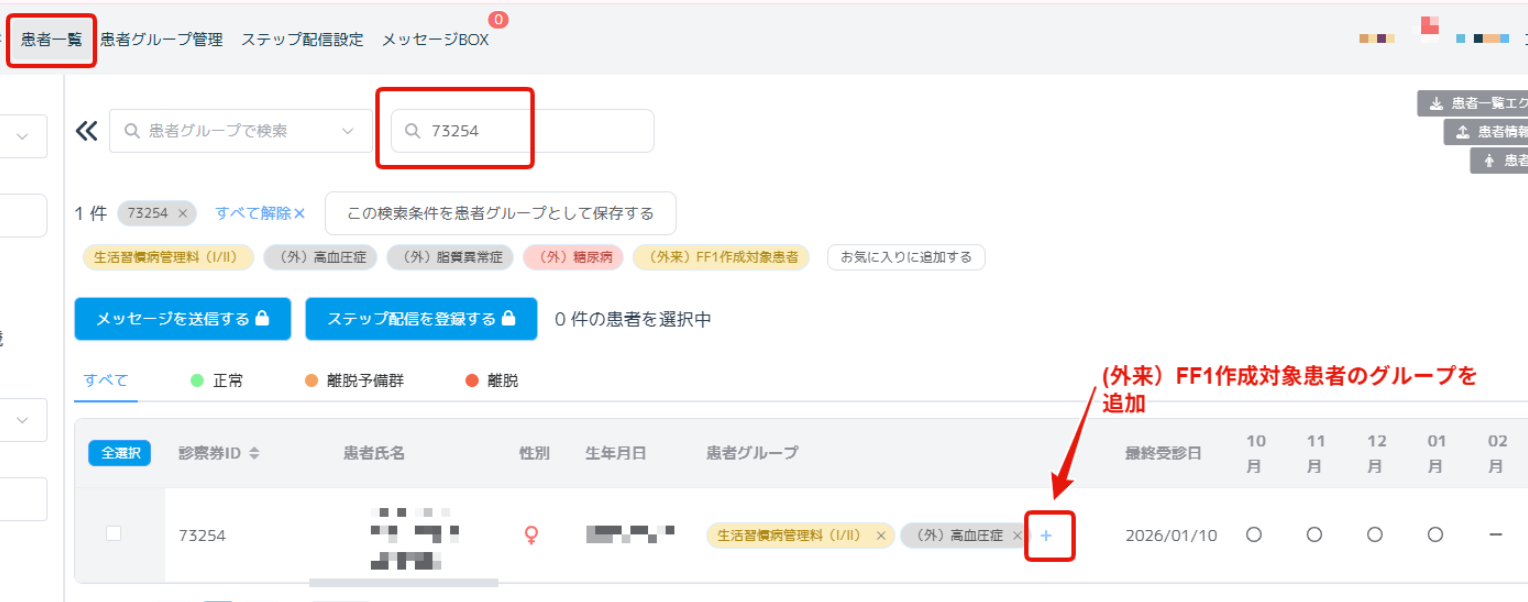Filter by 離脱予備群 status tab
This screenshot has height=602, width=1528.
(x=355, y=381)
